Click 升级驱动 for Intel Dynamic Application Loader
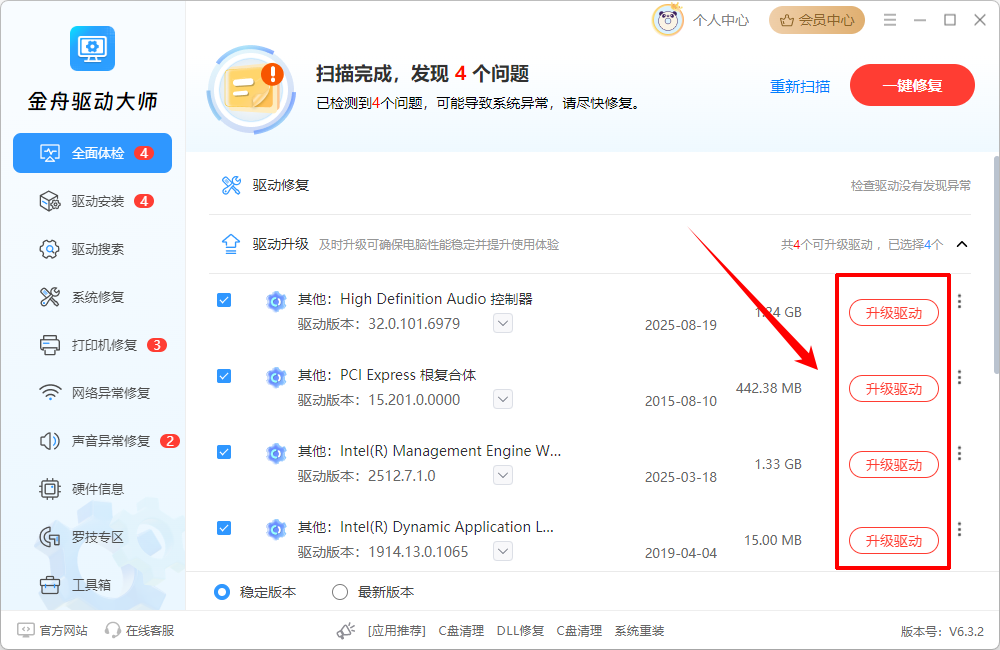 tap(893, 540)
